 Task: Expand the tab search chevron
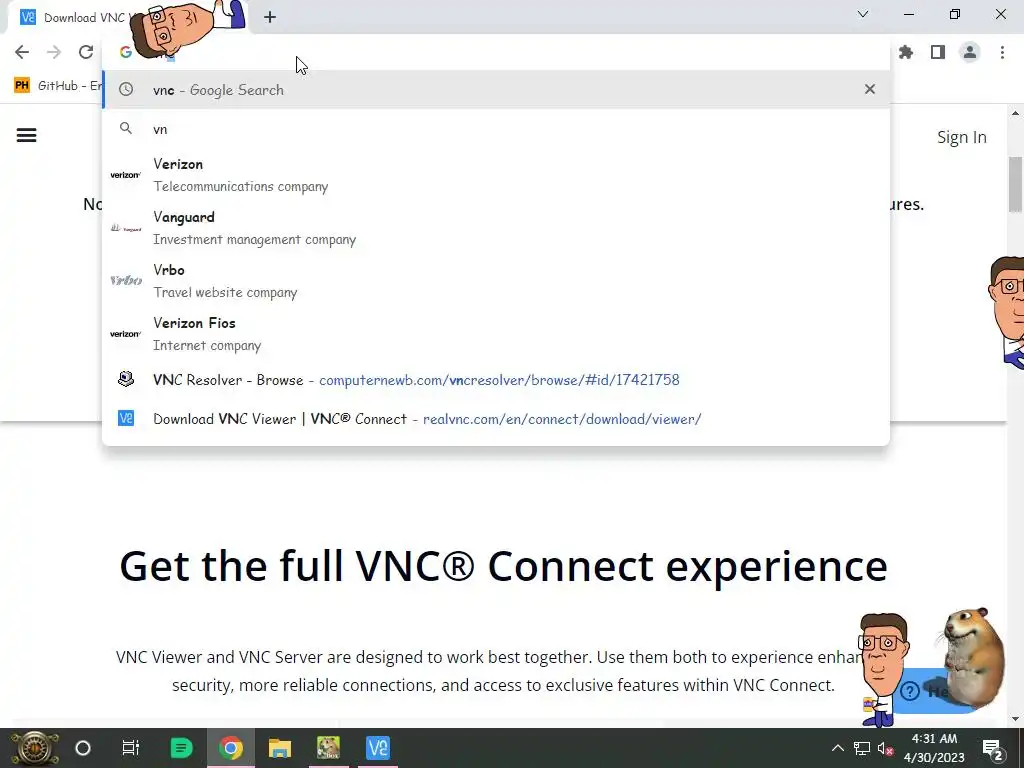(x=863, y=14)
